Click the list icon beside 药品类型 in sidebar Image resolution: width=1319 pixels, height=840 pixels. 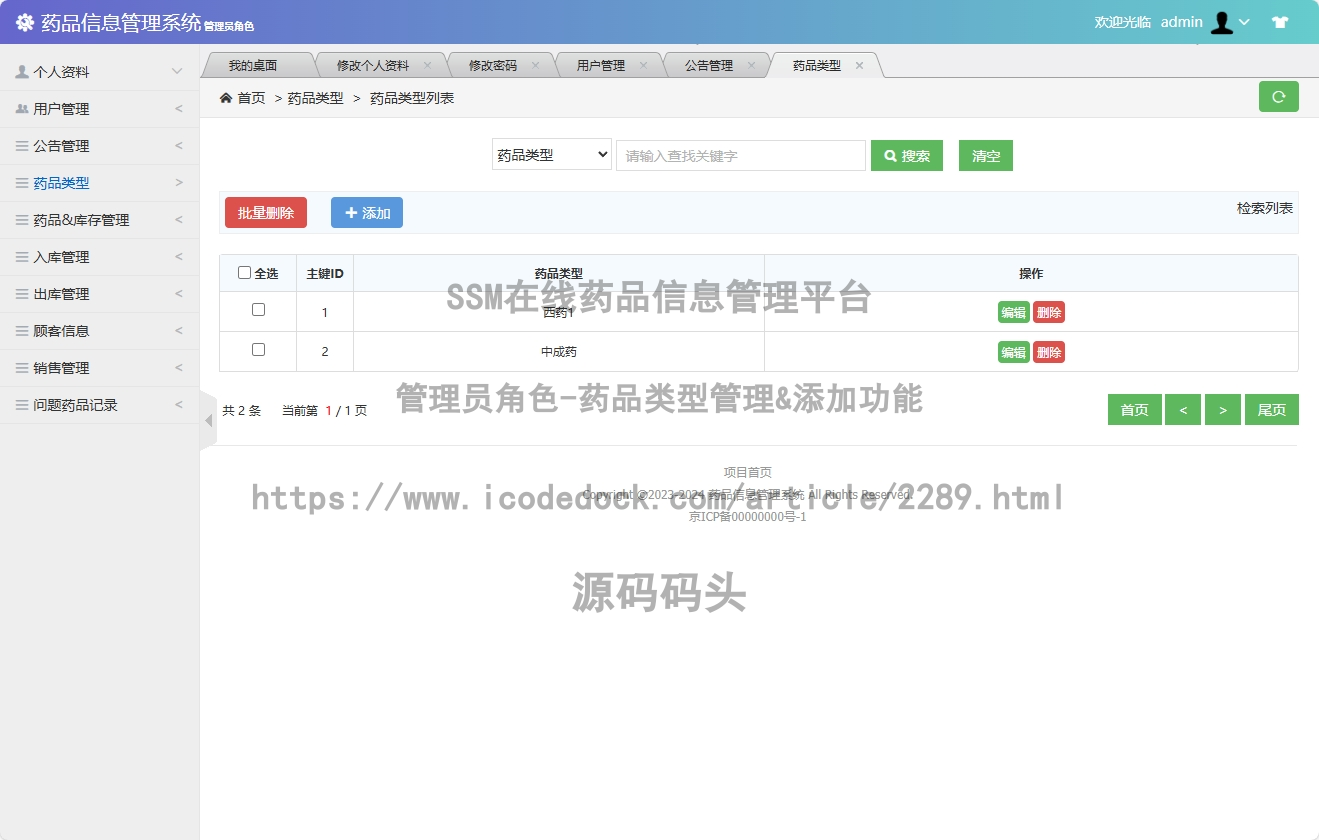click(22, 183)
